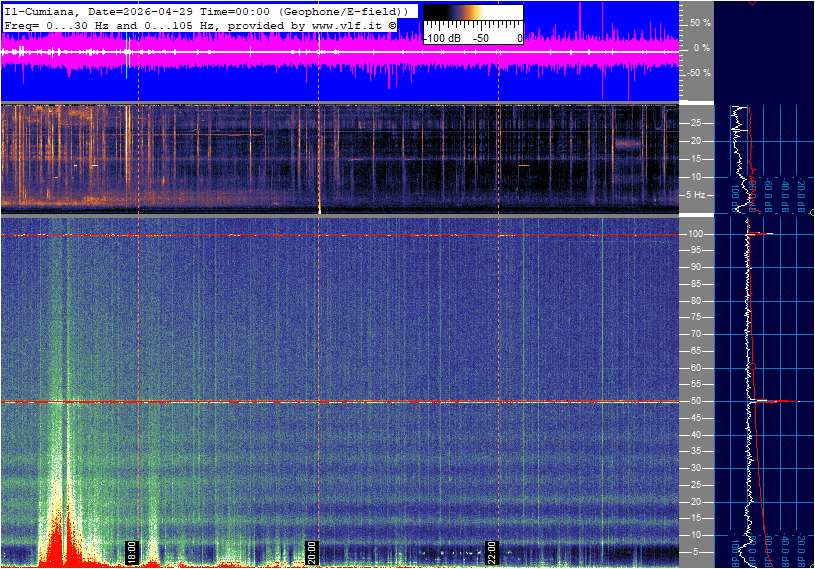Click the '-50 %' amplitude axis label
Viewport: 815px width, 569px height.
699,73
